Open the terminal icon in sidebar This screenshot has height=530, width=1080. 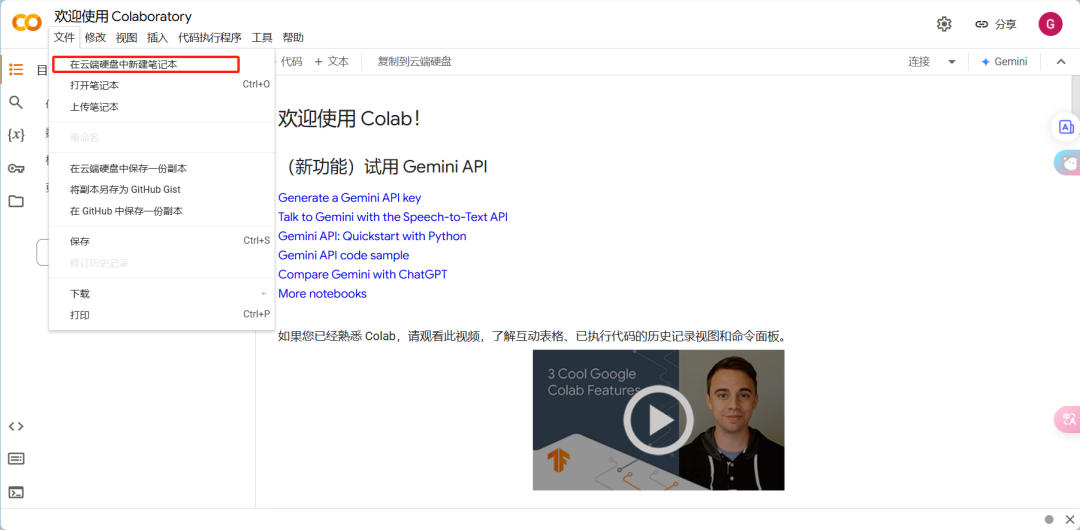pyautogui.click(x=16, y=492)
